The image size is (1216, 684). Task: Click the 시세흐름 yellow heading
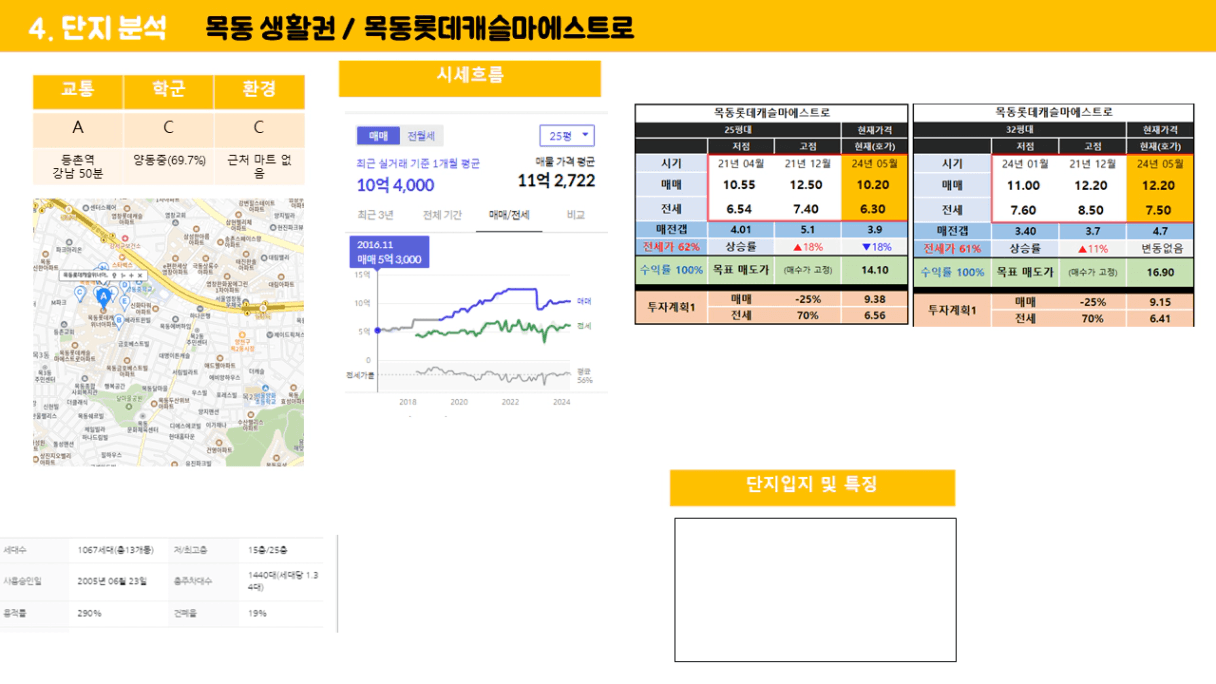(470, 78)
